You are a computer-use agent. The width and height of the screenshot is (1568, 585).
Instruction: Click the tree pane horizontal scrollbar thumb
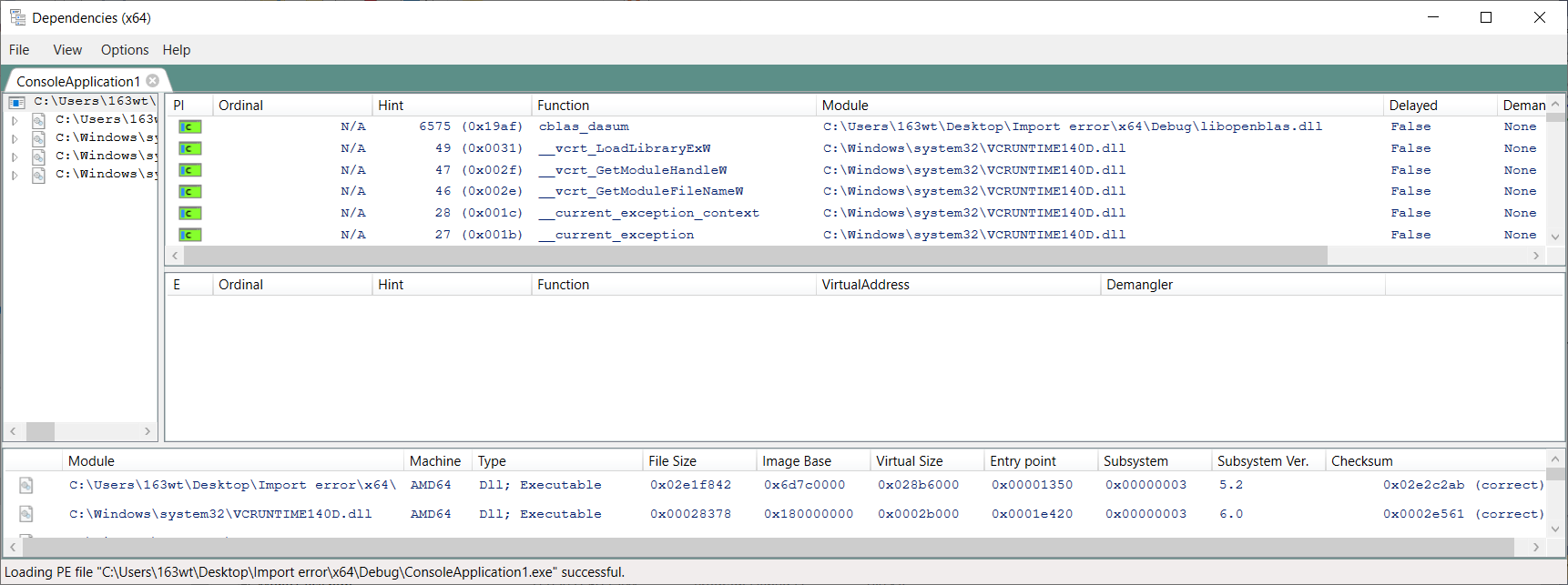pyautogui.click(x=40, y=431)
